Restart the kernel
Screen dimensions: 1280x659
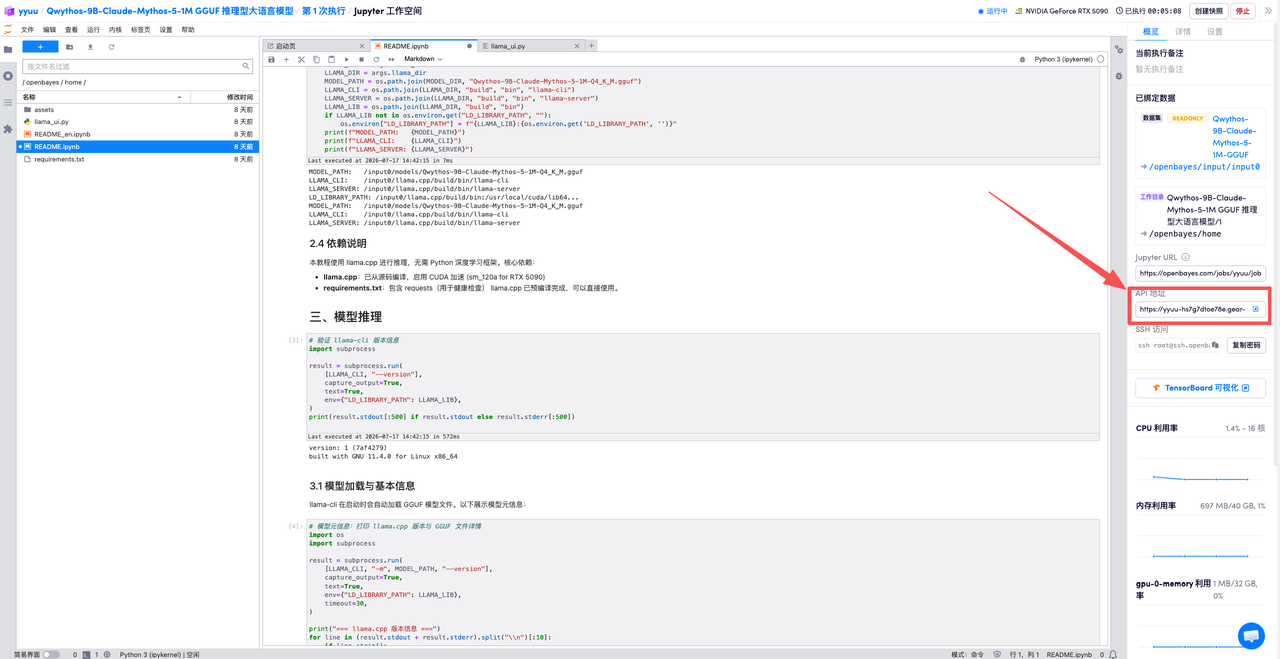(376, 59)
